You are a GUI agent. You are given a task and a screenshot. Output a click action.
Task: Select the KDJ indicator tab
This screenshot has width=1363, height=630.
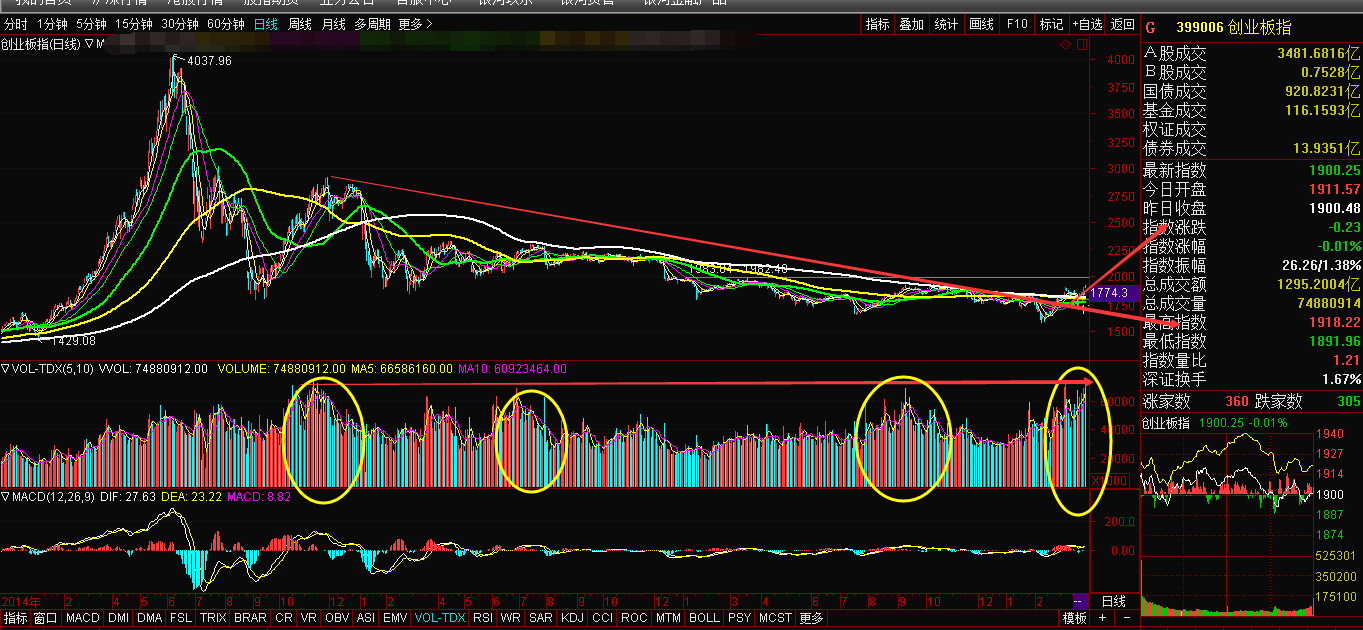coord(572,618)
